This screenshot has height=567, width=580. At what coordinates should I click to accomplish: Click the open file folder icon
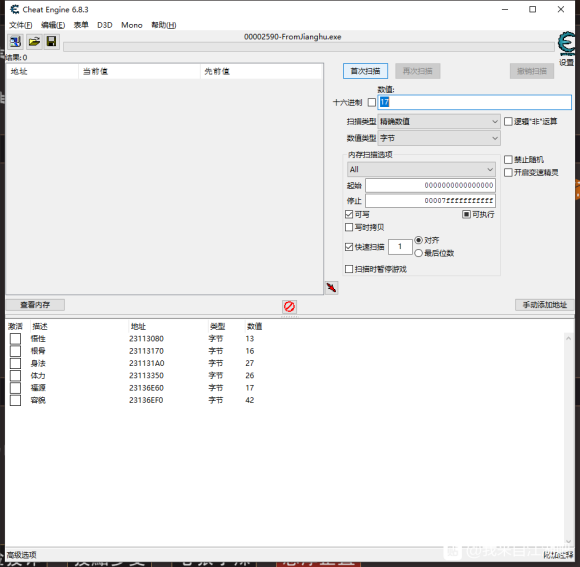pos(34,41)
